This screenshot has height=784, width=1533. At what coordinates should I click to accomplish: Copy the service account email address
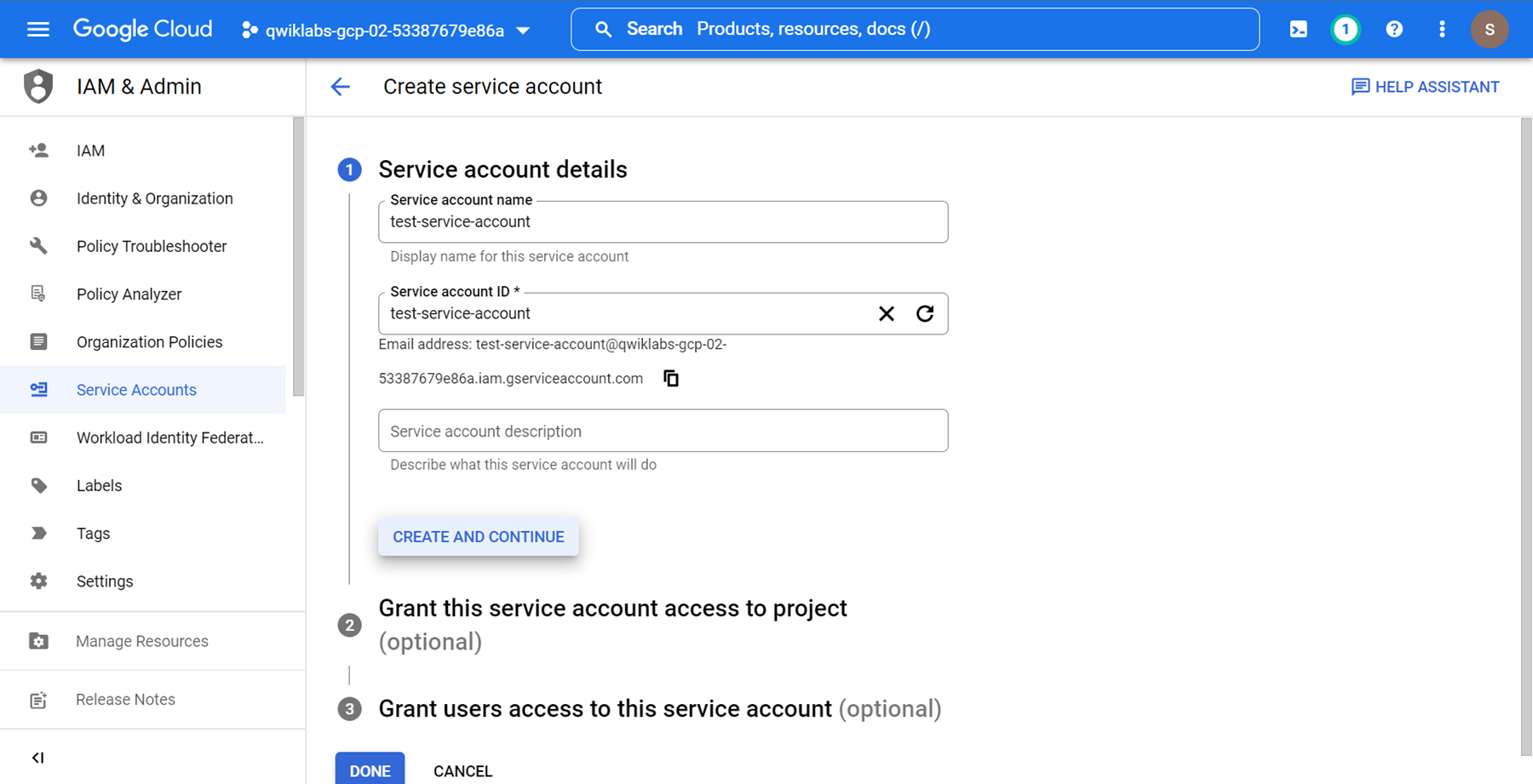click(671, 378)
